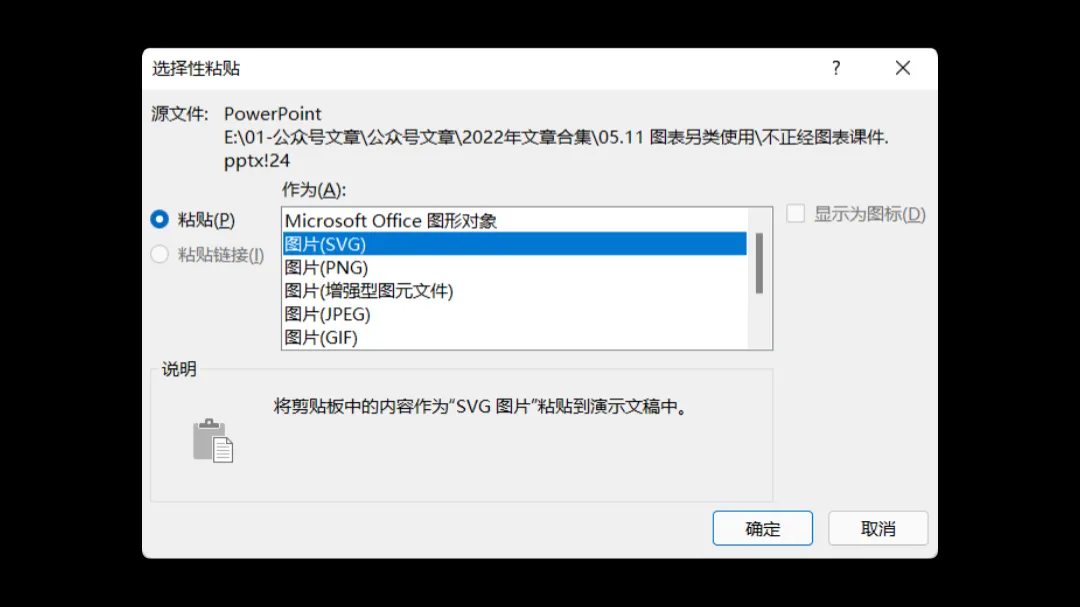
Task: Select 图片(PNG) format option
Action: 515,267
